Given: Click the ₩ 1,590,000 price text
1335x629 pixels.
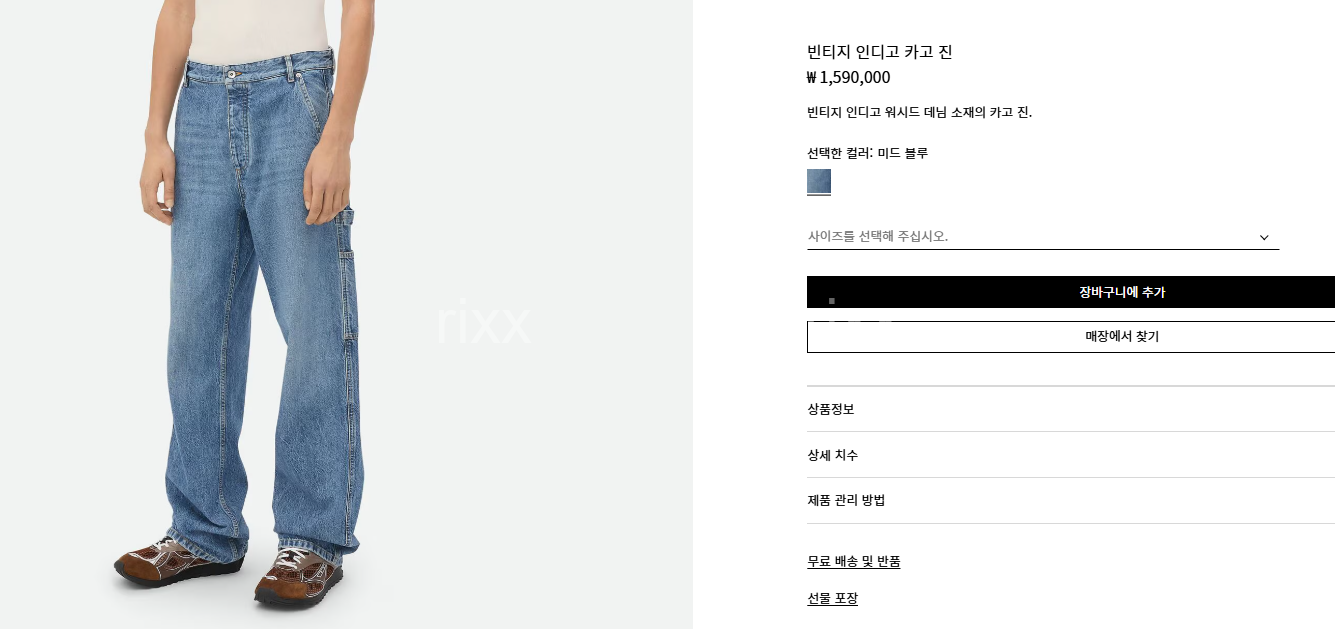Looking at the screenshot, I should coord(848,78).
